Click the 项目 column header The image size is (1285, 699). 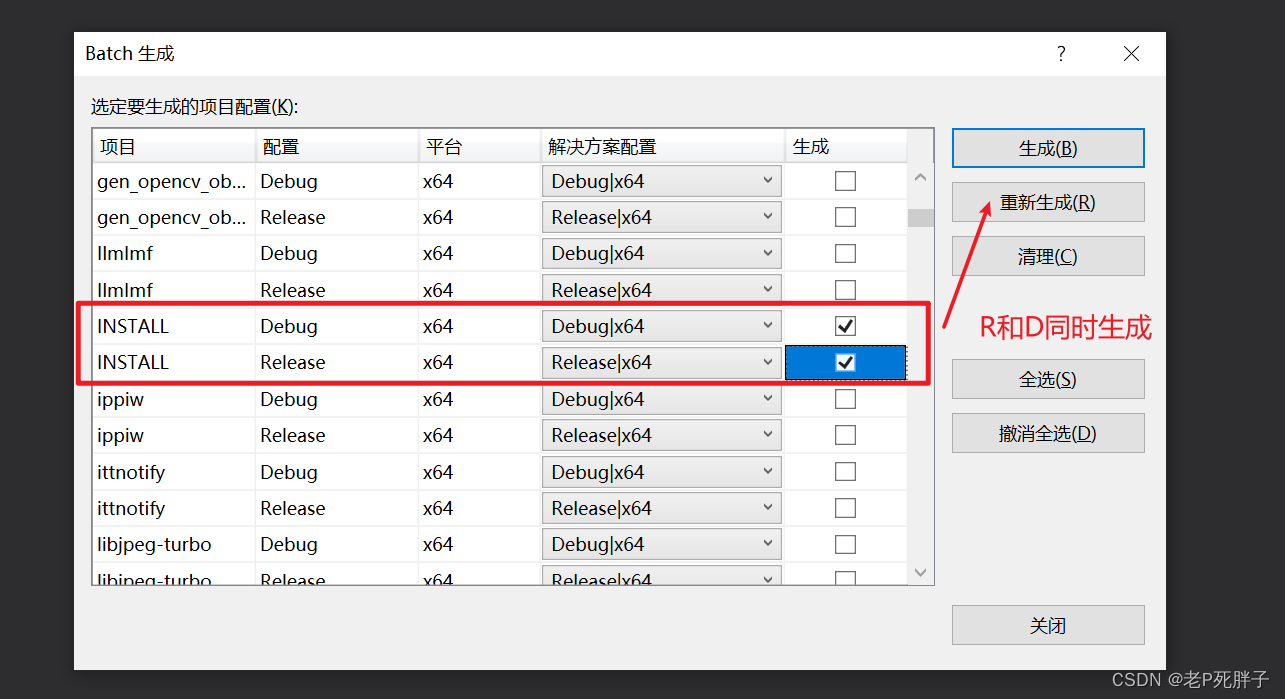click(x=173, y=145)
